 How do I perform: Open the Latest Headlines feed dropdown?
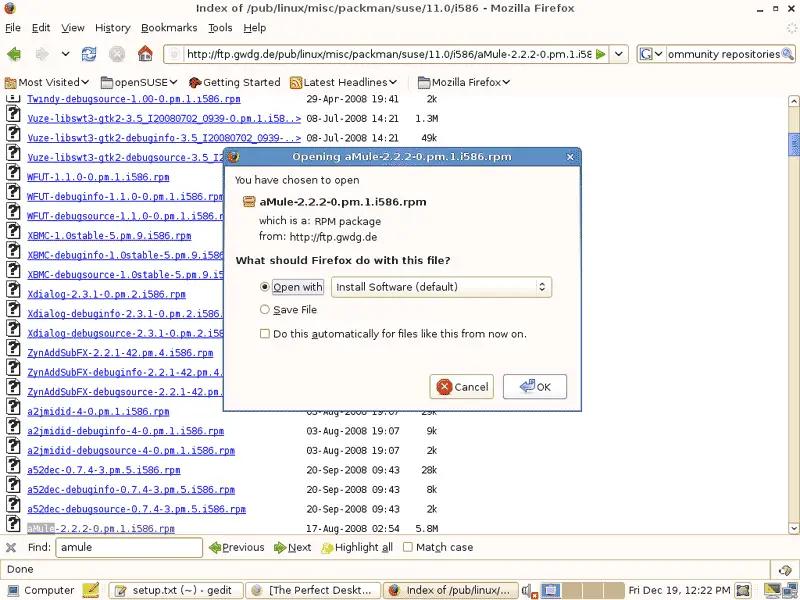[x=343, y=82]
